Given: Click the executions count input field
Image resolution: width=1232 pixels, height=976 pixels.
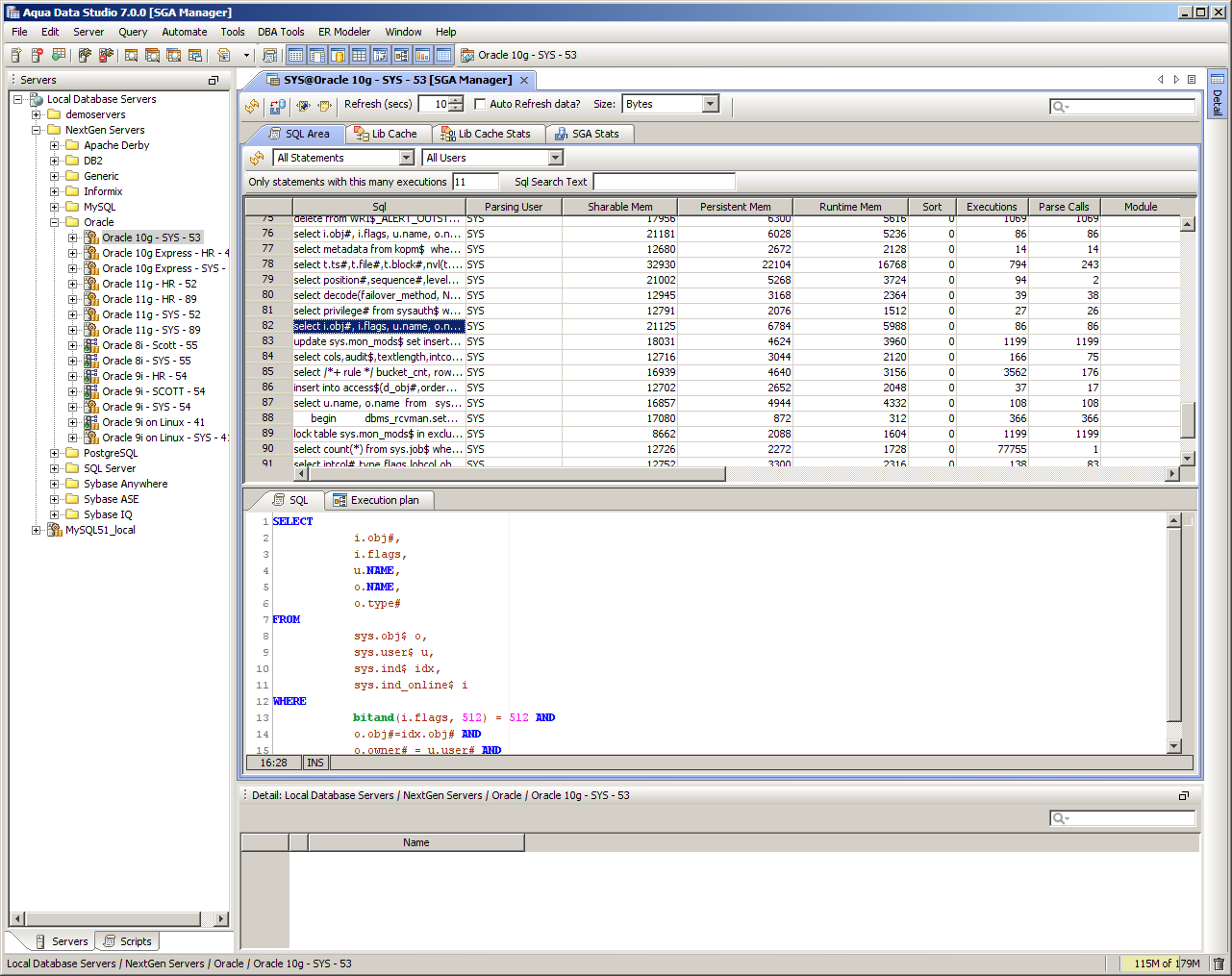Looking at the screenshot, I should click(x=475, y=182).
